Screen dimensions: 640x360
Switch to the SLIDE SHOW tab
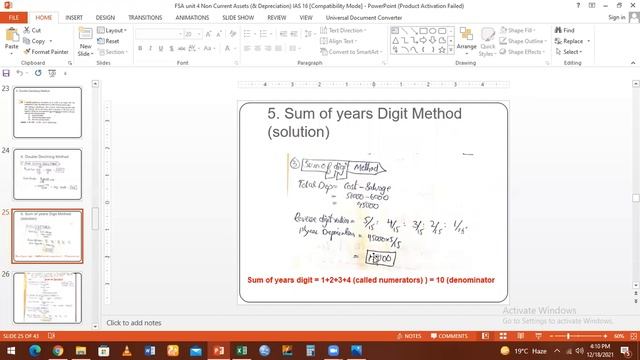238,18
